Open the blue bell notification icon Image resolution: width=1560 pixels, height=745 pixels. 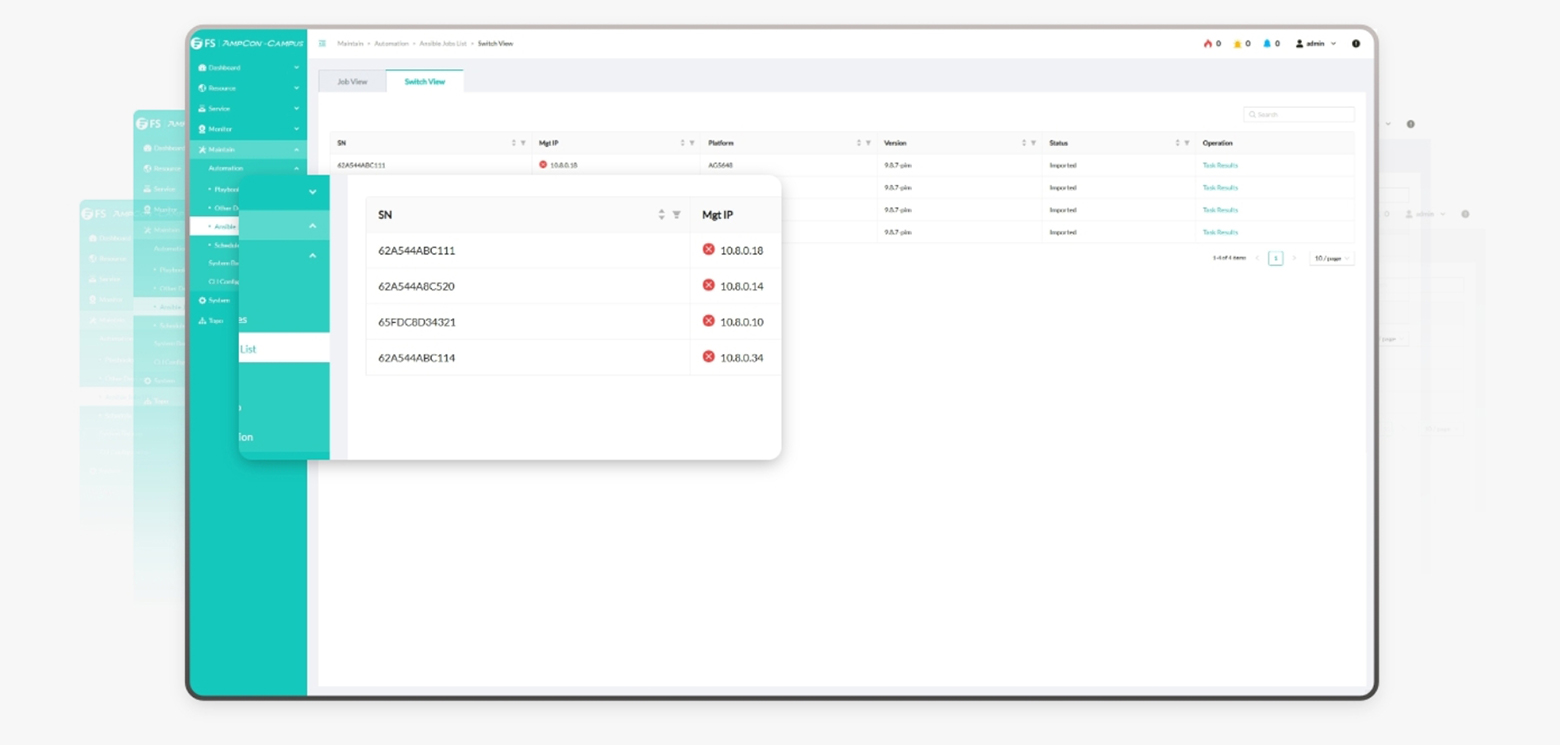tap(1267, 44)
